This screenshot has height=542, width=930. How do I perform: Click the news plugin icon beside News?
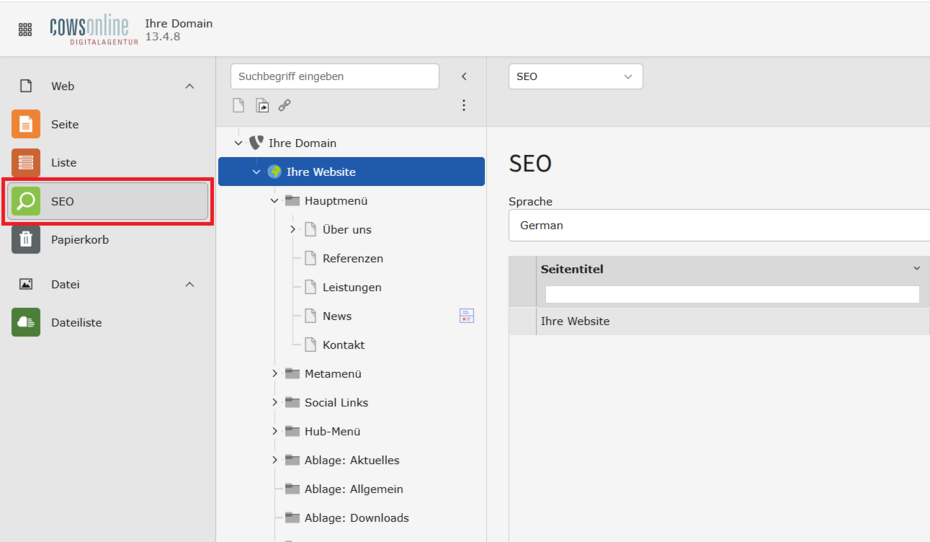tap(466, 316)
